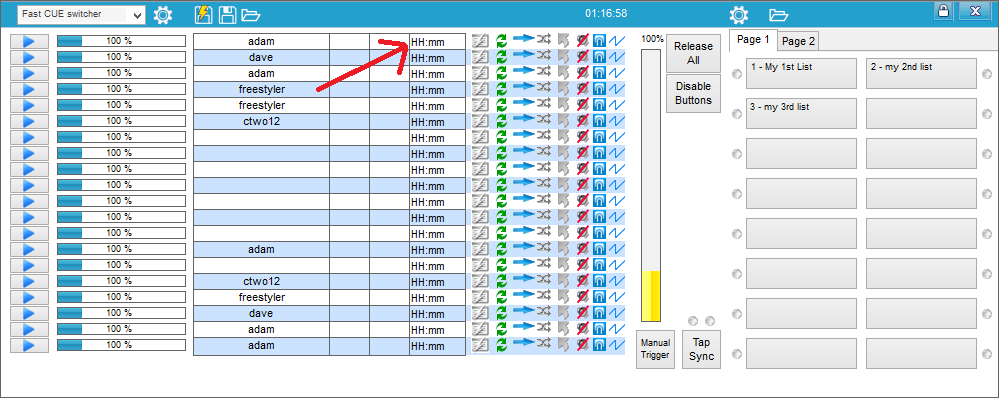Click sawtooth wave icon in top adam row
The height and width of the screenshot is (398, 999).
(x=617, y=41)
